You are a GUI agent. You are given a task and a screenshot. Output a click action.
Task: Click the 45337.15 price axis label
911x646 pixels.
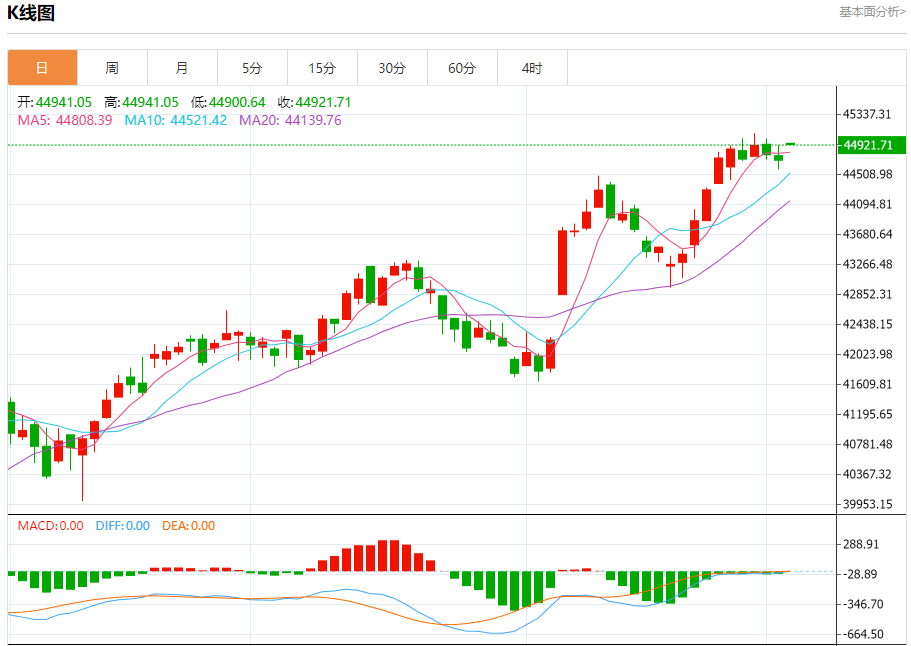pyautogui.click(x=867, y=114)
